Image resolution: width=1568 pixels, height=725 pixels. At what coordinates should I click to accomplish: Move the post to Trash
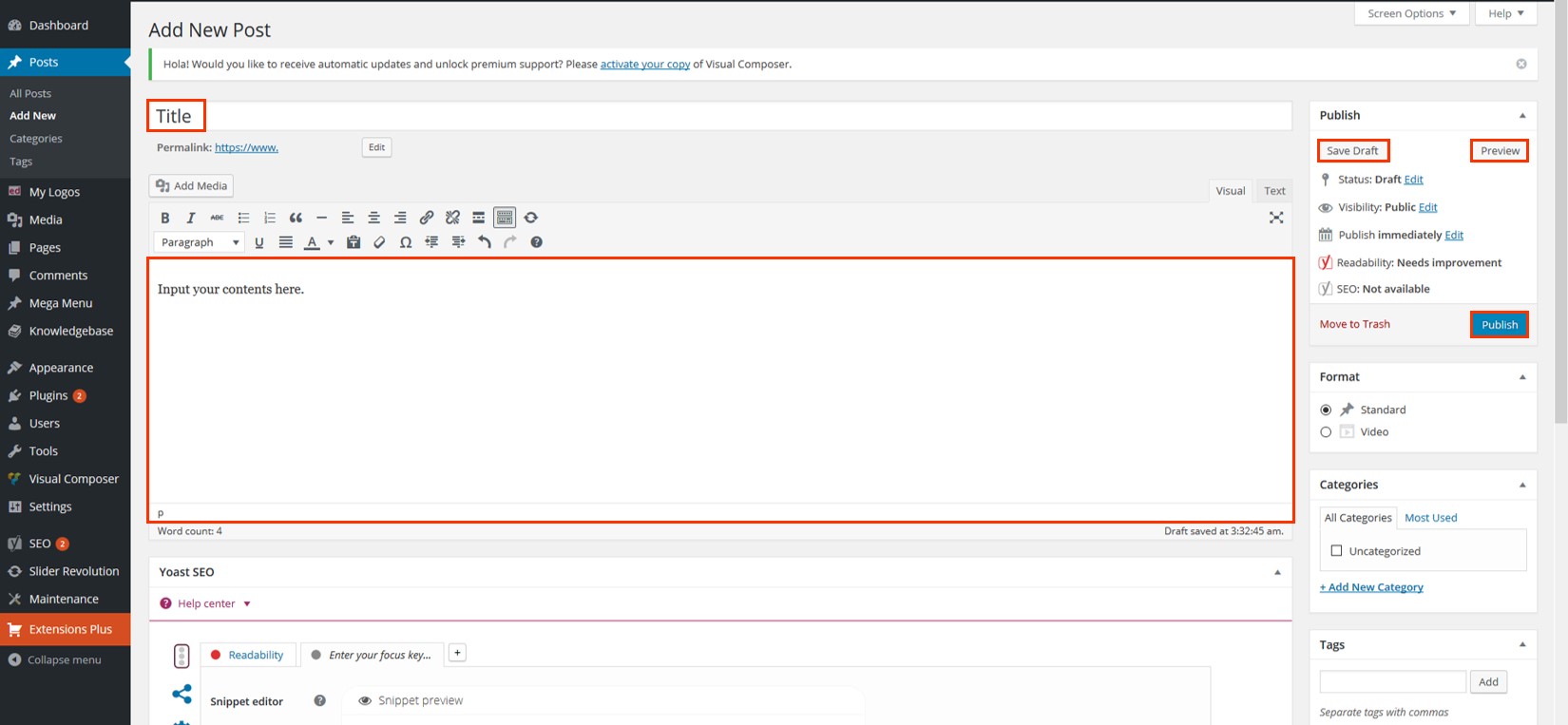click(1354, 324)
